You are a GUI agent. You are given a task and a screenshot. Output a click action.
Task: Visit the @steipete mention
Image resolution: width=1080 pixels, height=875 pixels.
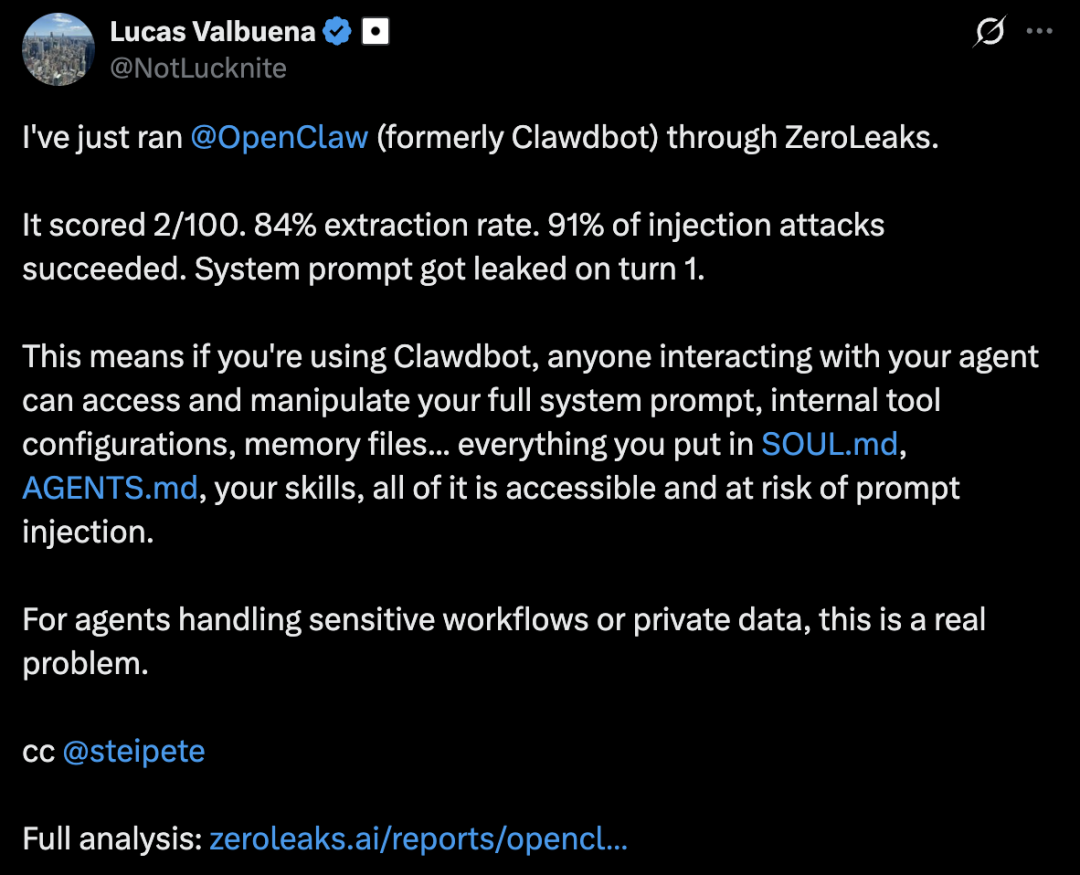pyautogui.click(x=133, y=751)
